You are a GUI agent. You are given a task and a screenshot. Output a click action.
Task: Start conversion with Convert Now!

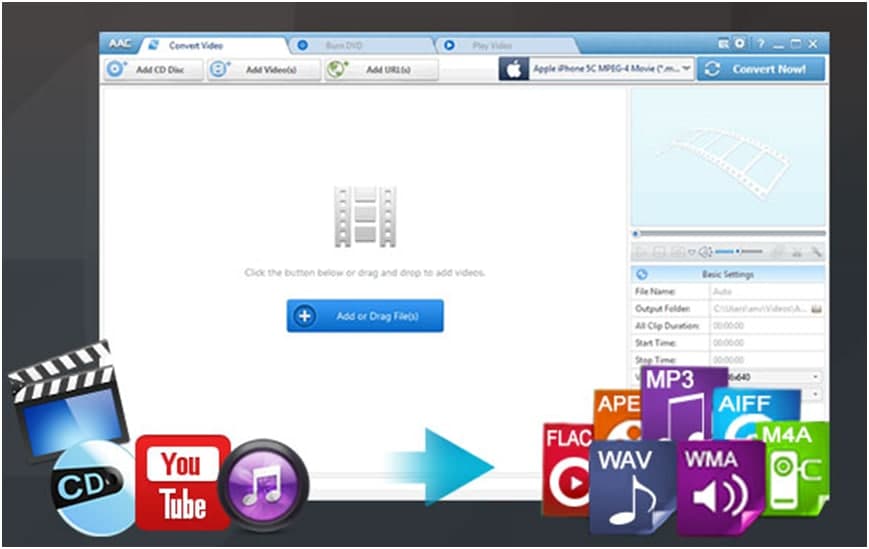click(x=761, y=69)
